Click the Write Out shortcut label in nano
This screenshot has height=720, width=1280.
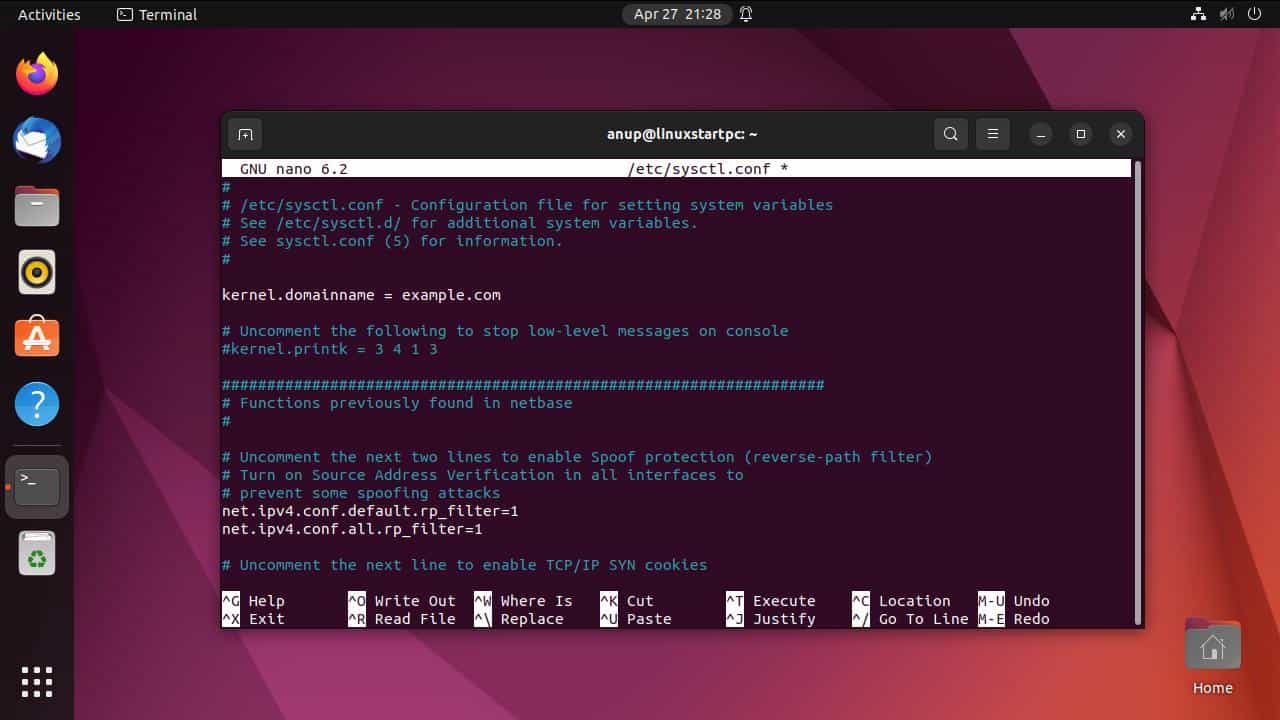point(414,600)
